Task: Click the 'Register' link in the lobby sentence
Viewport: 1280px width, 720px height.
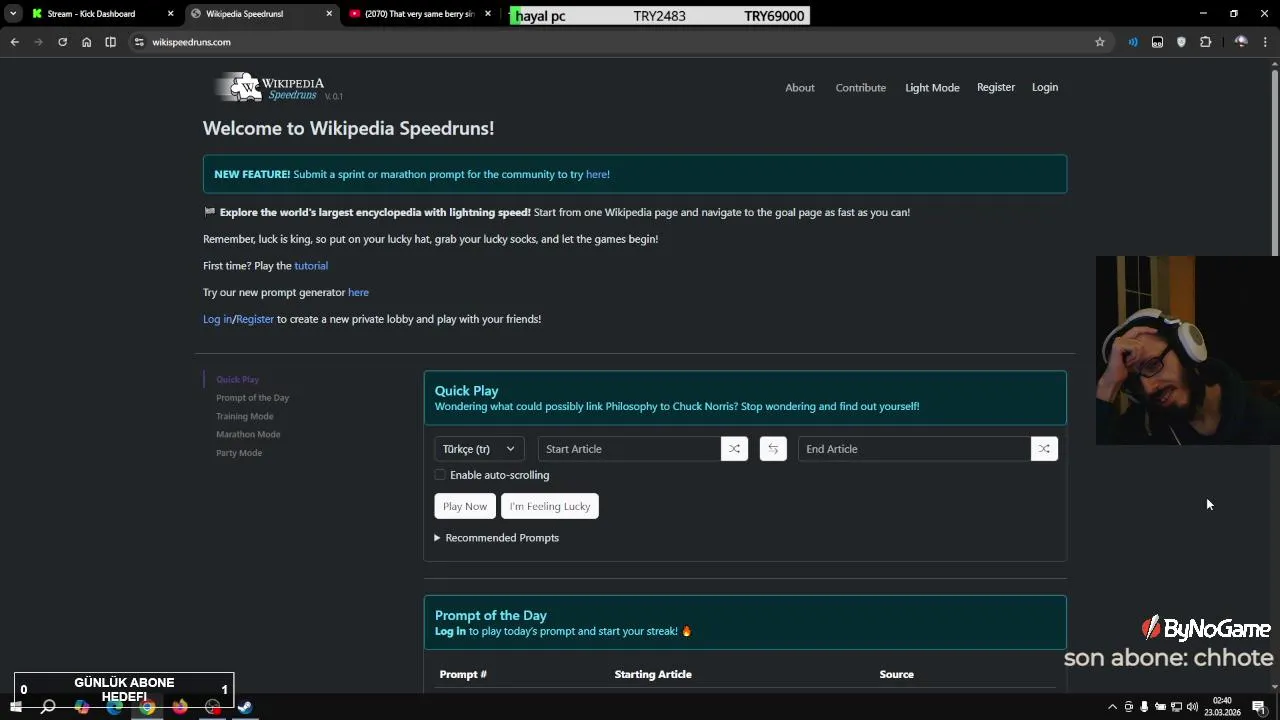Action: (x=255, y=319)
